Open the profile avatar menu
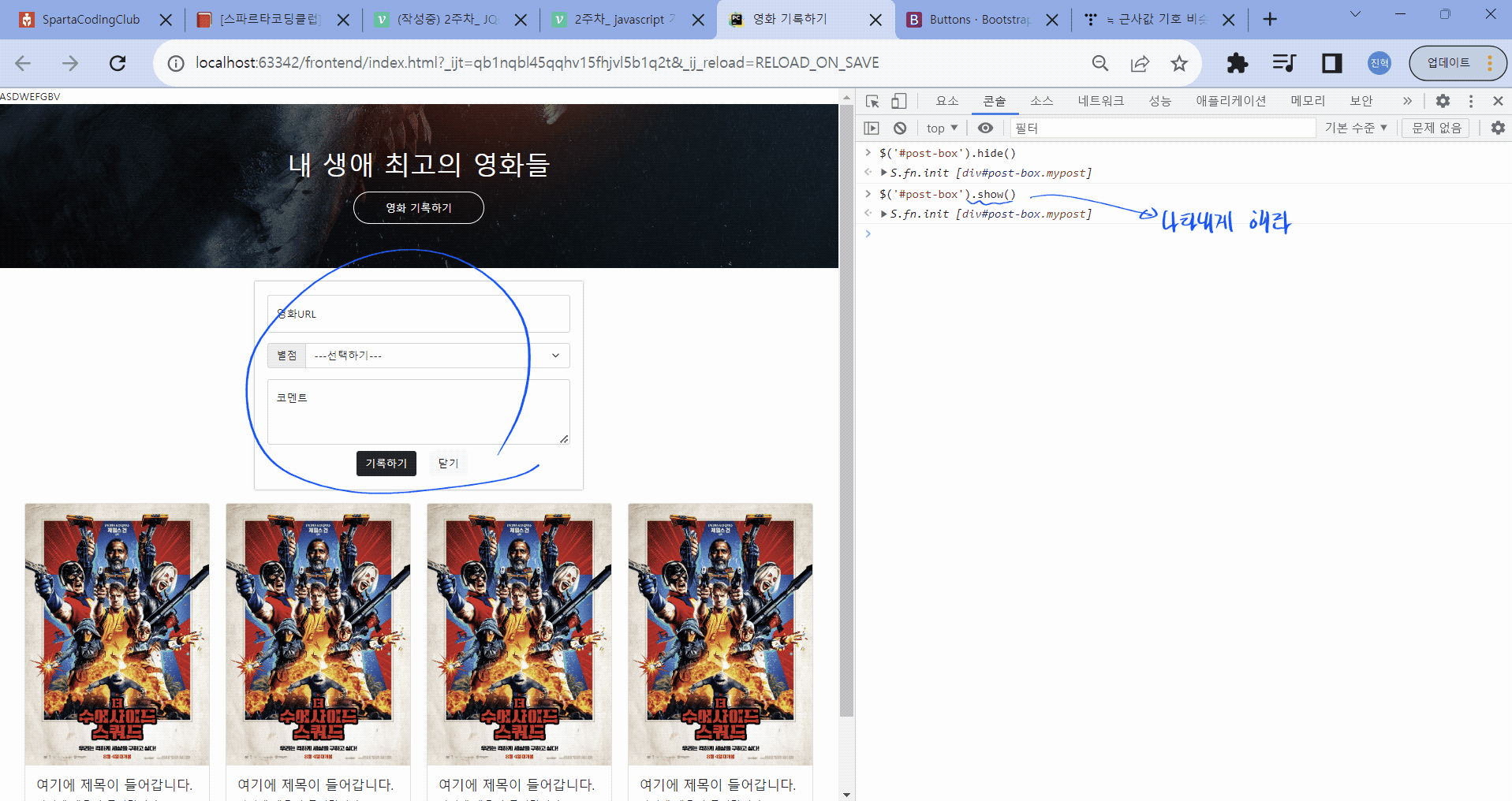This screenshot has height=801, width=1512. 1379,63
